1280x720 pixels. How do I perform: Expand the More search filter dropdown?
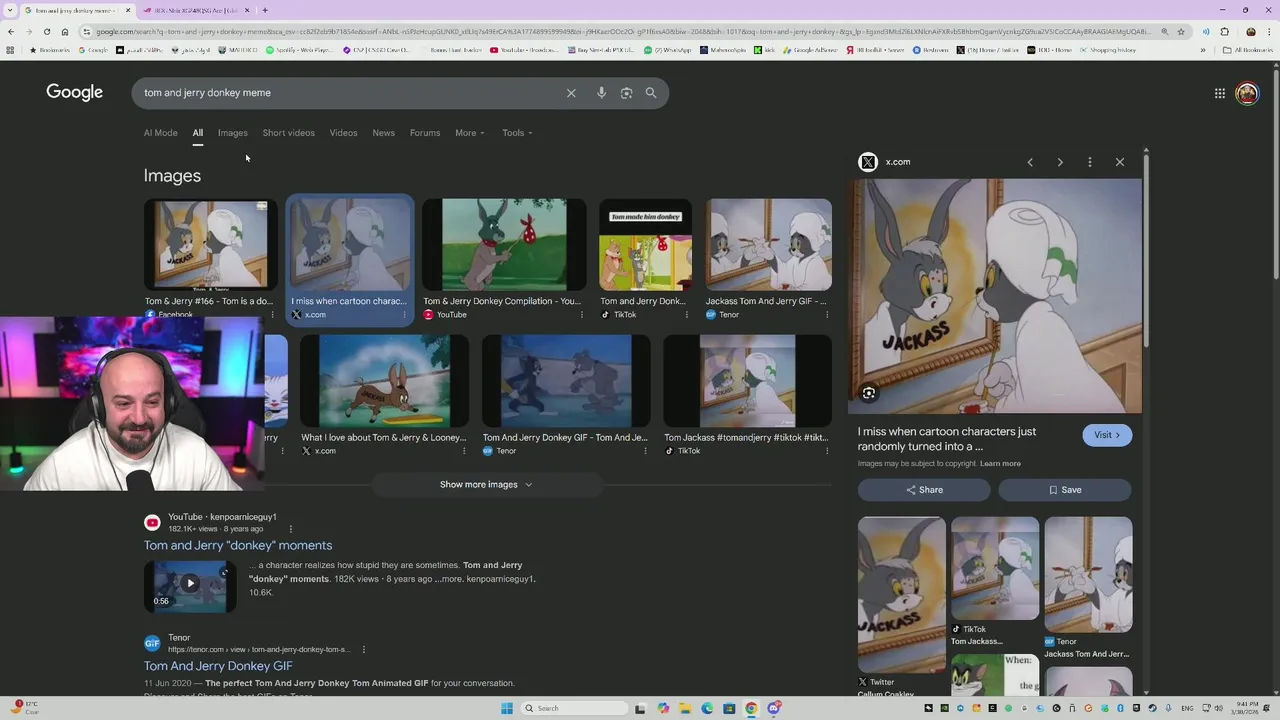point(470,133)
